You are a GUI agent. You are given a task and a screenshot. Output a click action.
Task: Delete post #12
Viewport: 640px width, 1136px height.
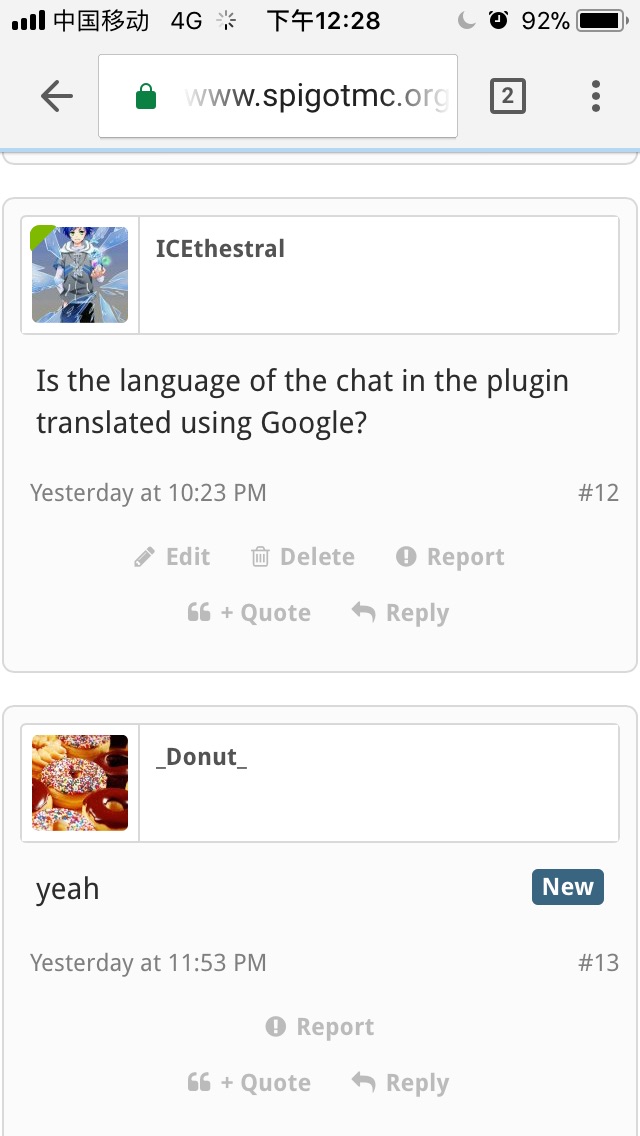[303, 557]
